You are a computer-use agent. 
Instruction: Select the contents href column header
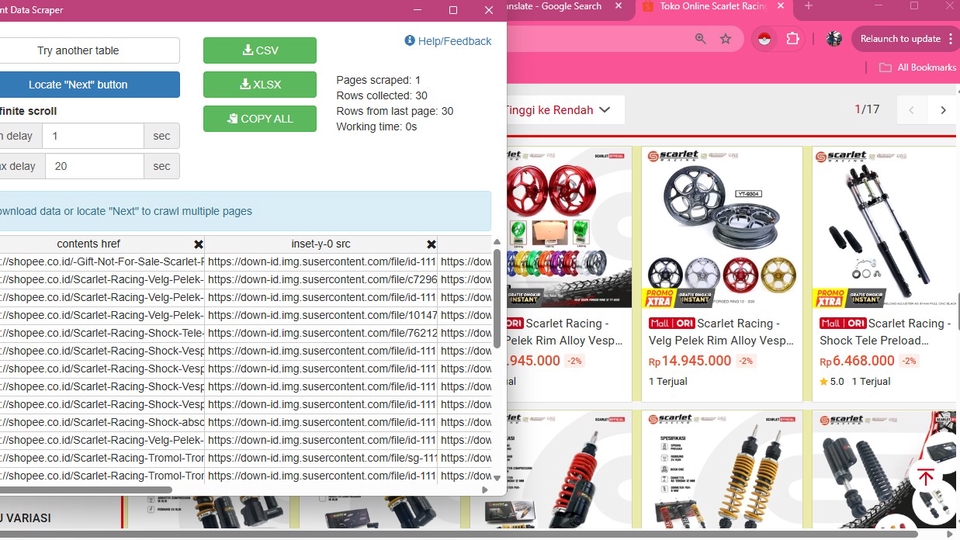[89, 244]
